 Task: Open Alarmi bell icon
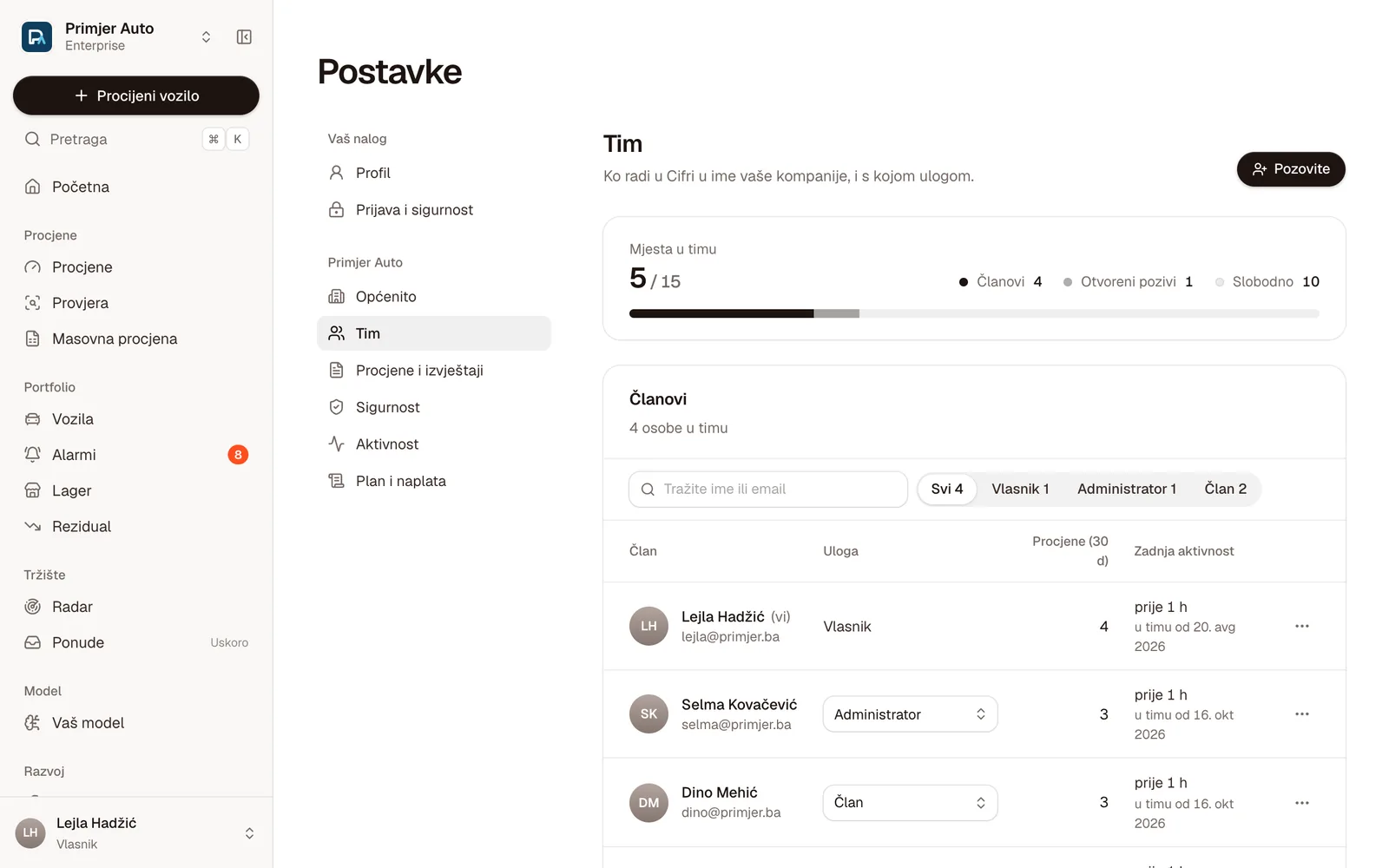click(x=33, y=455)
